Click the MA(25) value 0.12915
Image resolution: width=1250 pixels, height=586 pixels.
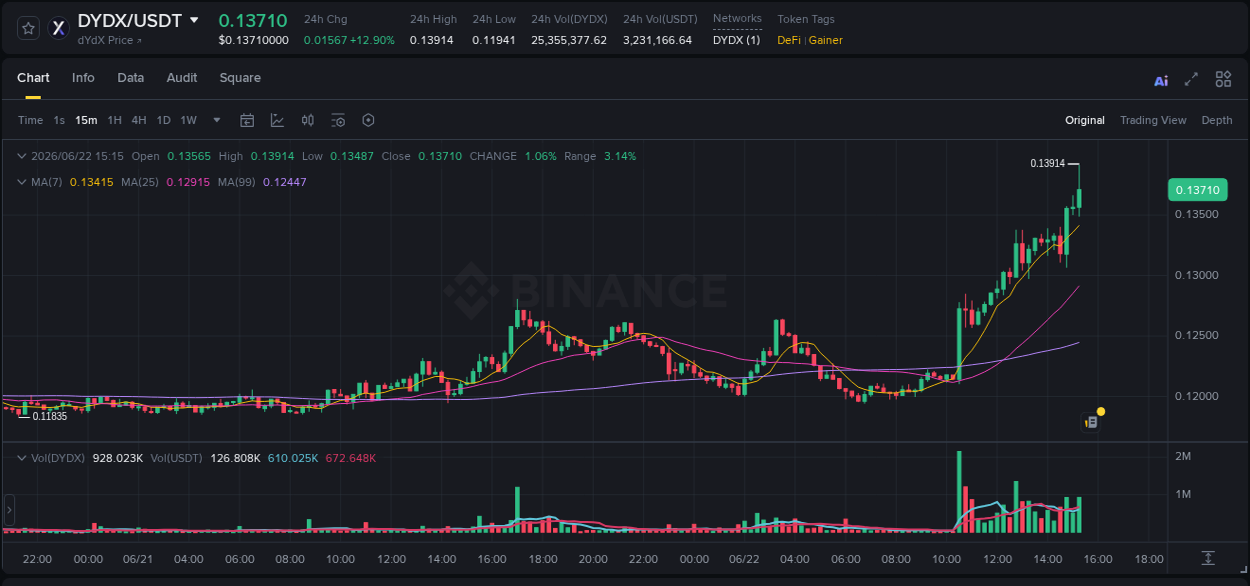click(188, 182)
